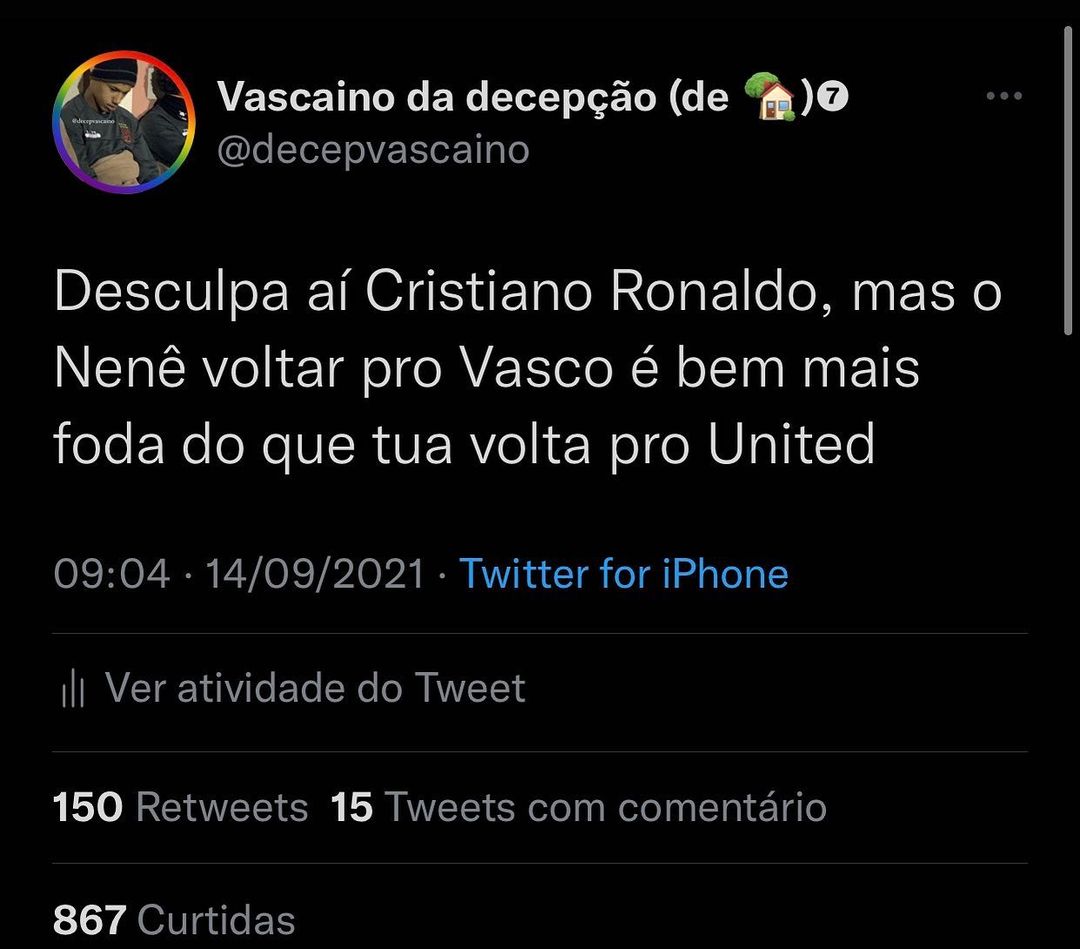Open the tweet's three-dot more options menu
Image resolution: width=1080 pixels, height=949 pixels.
pyautogui.click(x=1003, y=97)
